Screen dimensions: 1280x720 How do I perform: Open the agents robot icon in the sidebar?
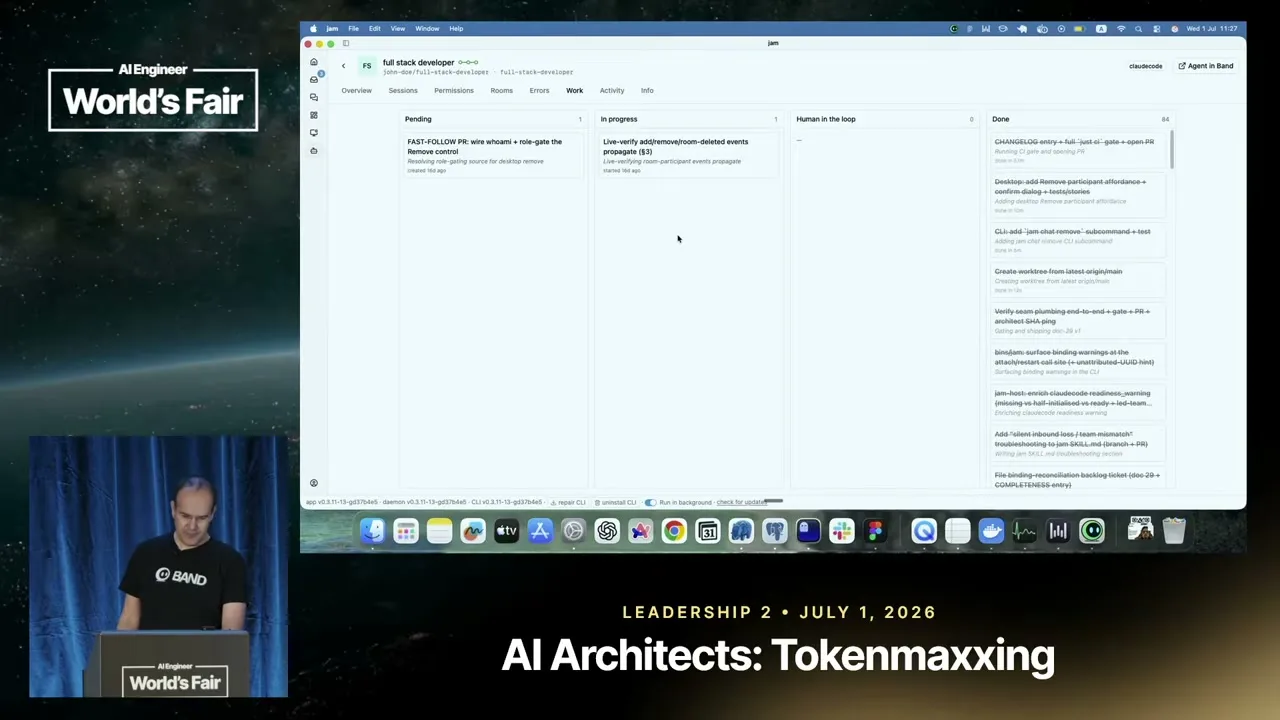pyautogui.click(x=314, y=151)
